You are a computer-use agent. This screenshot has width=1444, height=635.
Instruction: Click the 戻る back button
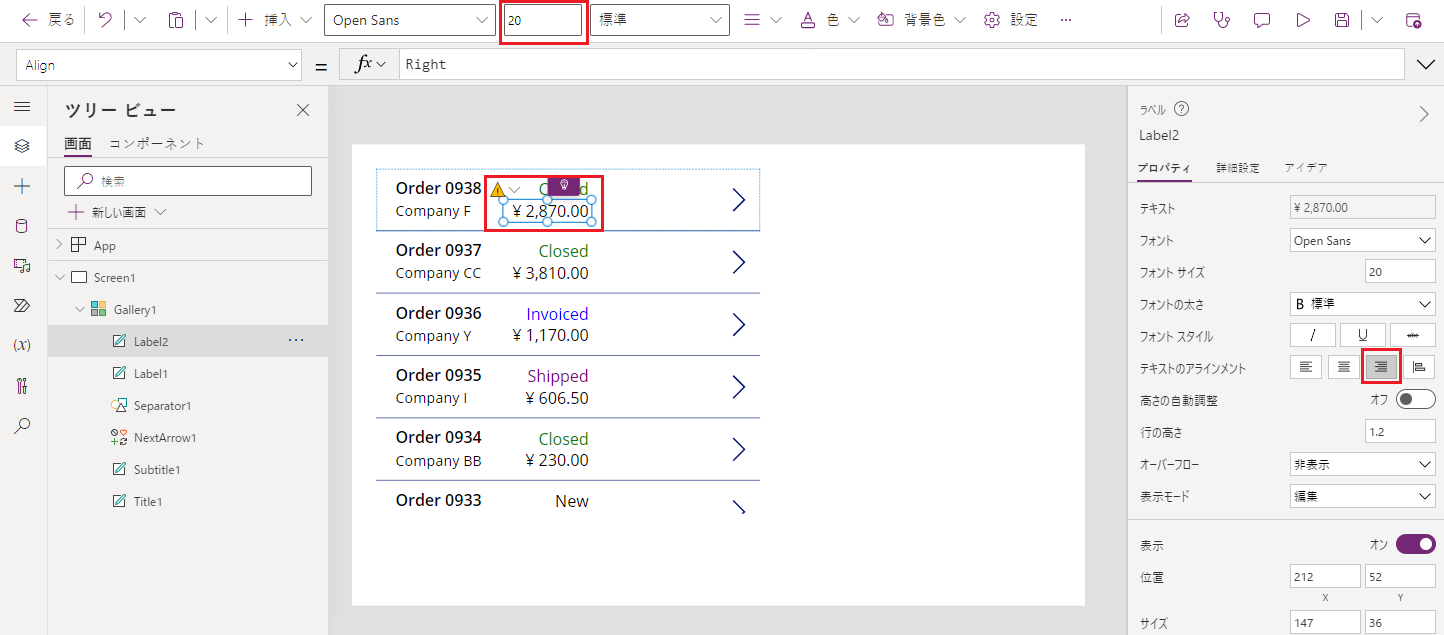click(48, 20)
